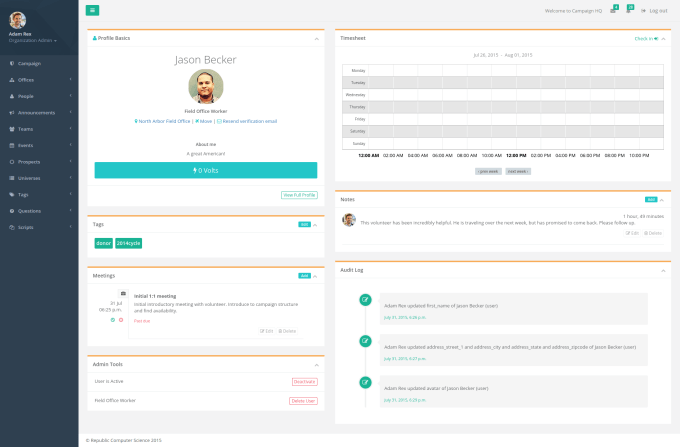Click the donor tag

104,243
